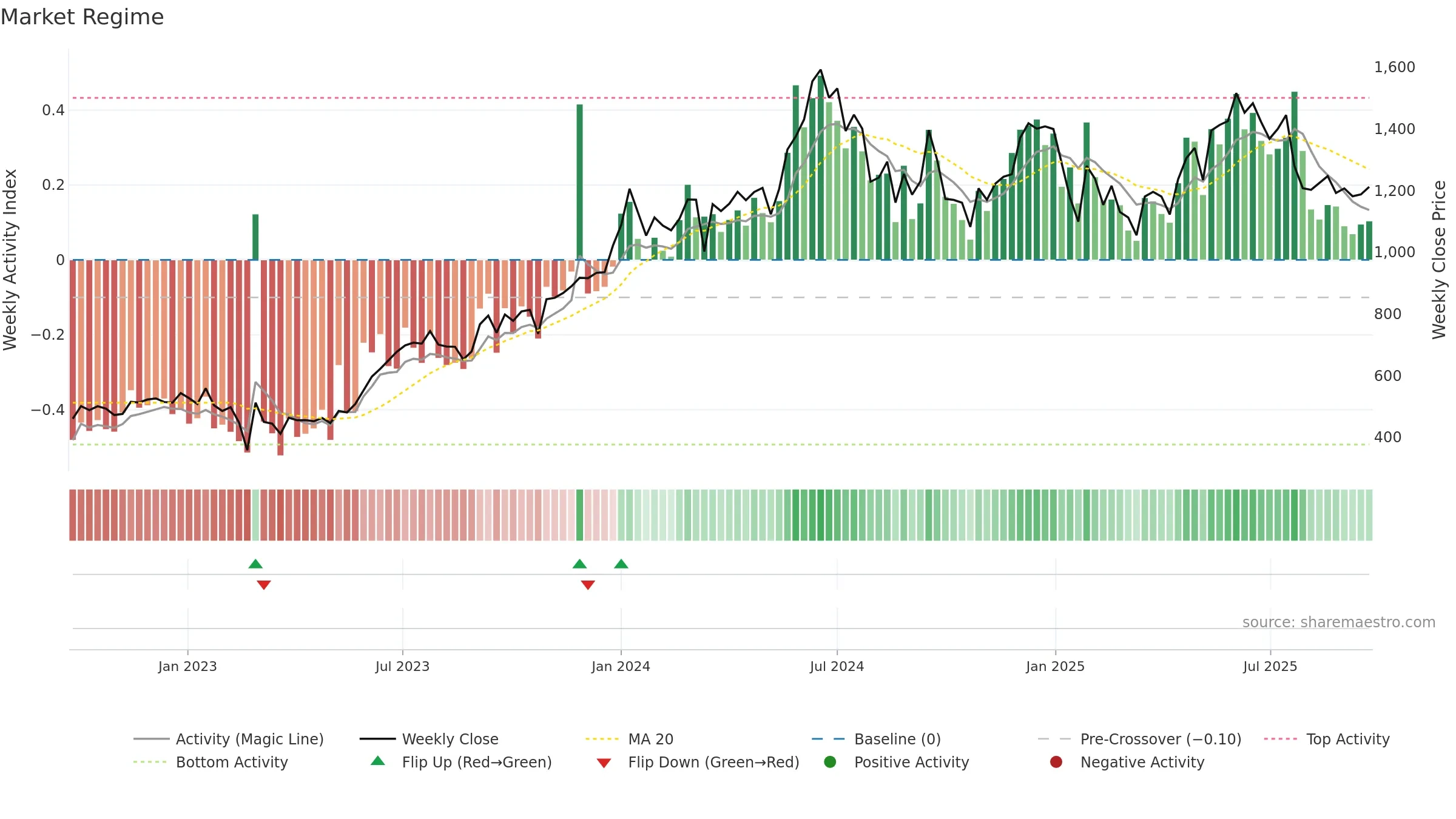Click the 0.4 activity axis tick label

coord(53,110)
